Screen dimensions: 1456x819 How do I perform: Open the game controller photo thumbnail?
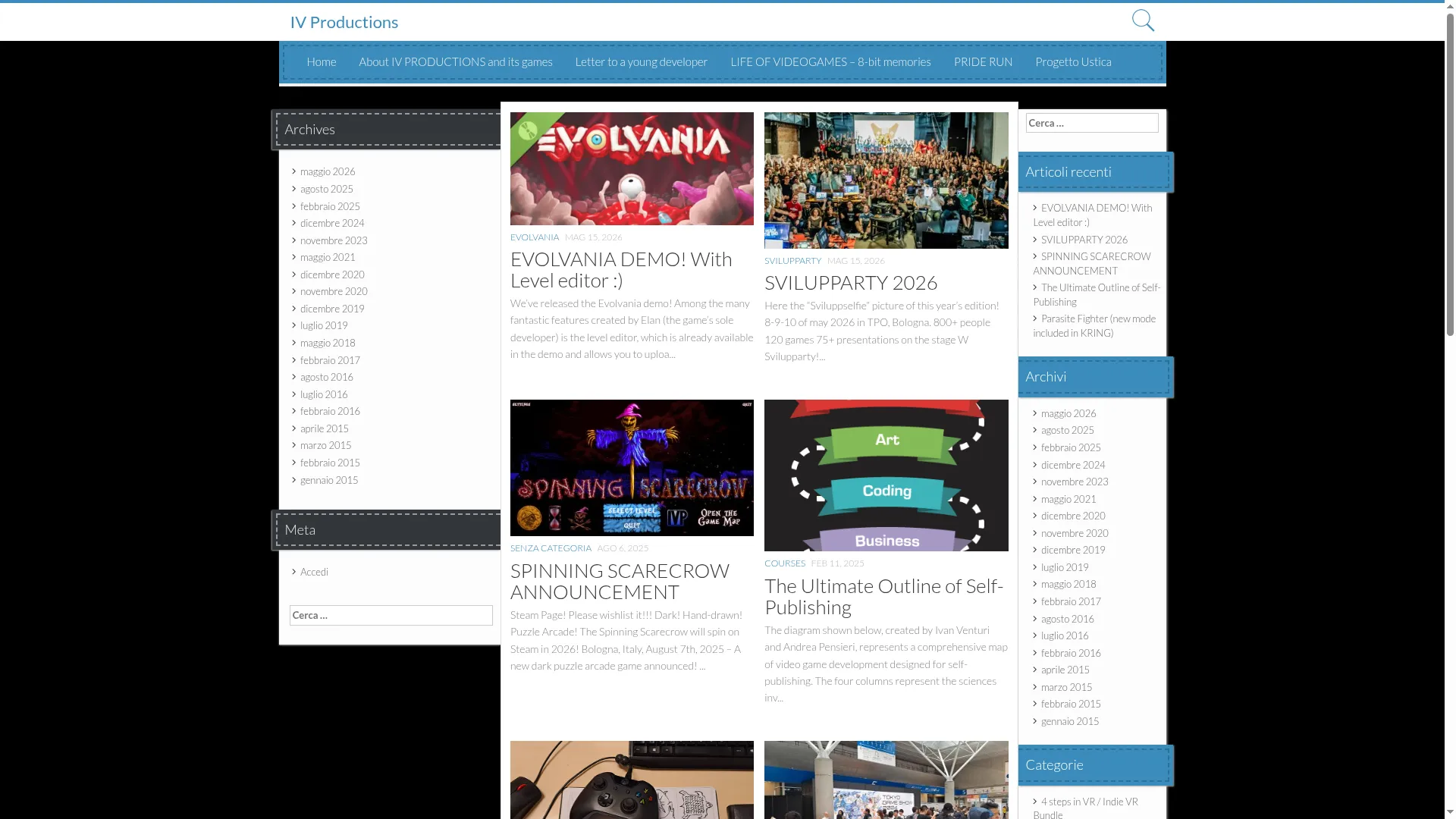pyautogui.click(x=632, y=780)
